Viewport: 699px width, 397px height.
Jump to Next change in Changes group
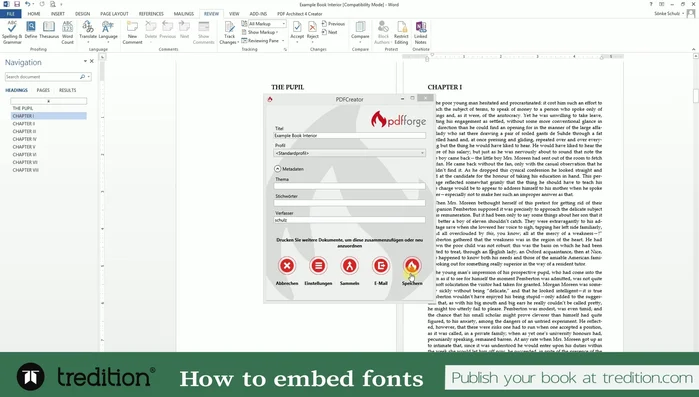point(329,32)
